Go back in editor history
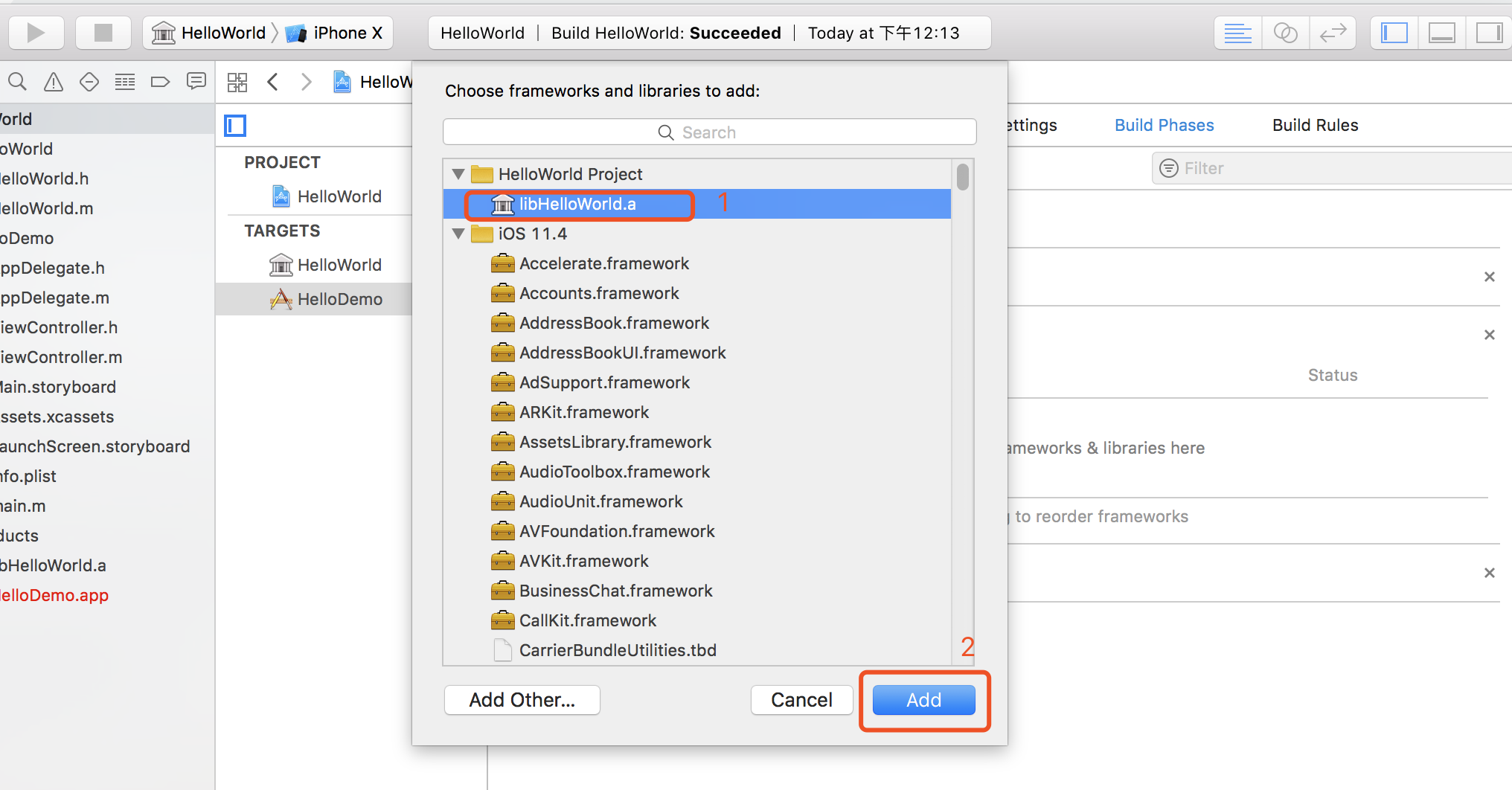 273,82
